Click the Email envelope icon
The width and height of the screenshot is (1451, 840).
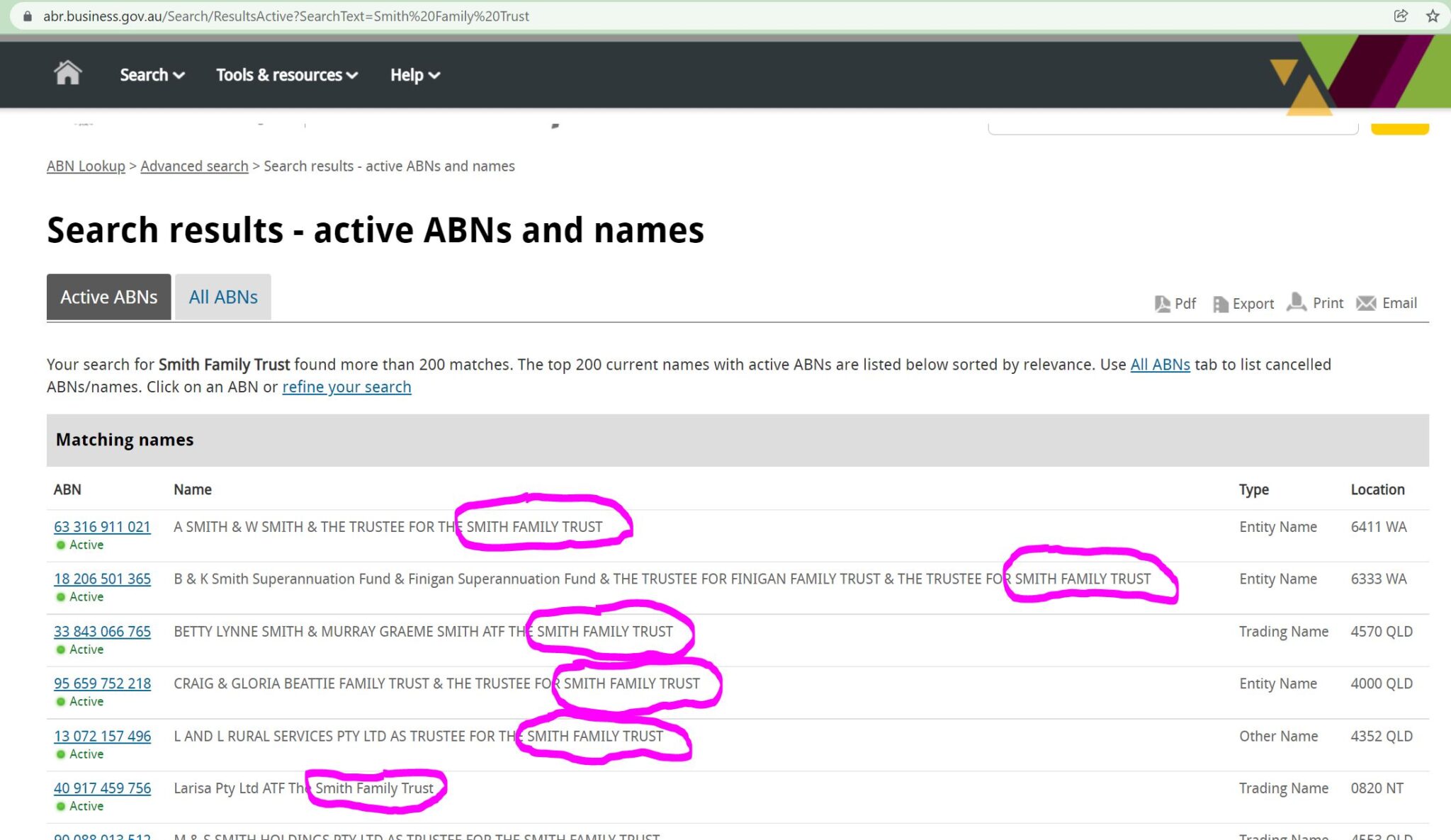click(1366, 303)
